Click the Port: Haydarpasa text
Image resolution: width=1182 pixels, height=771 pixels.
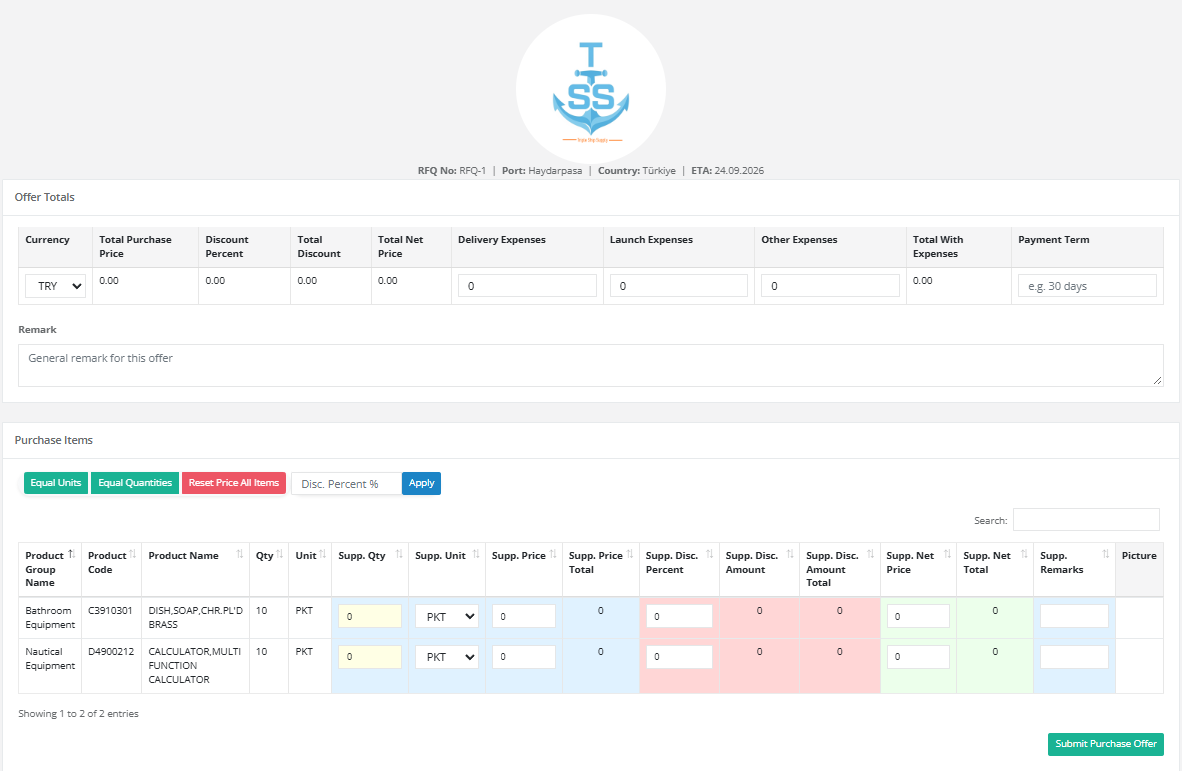coord(542,171)
